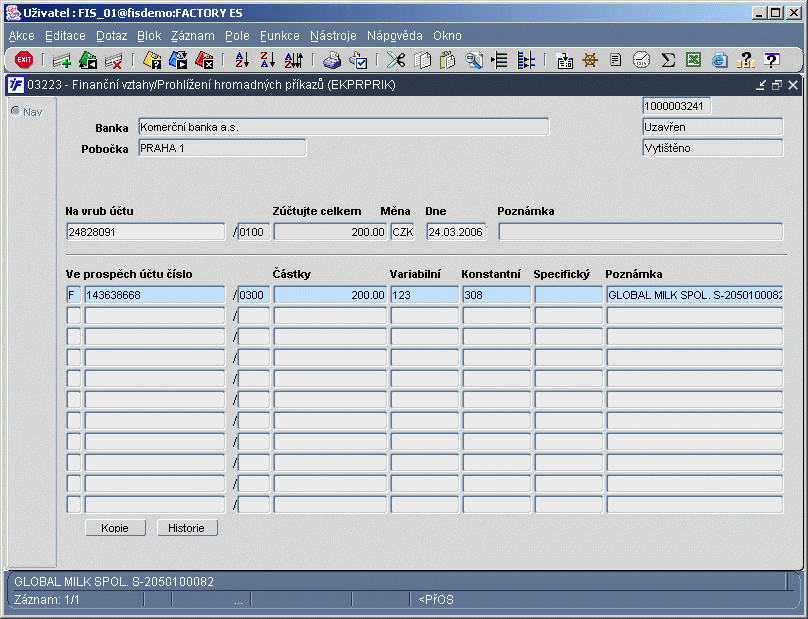Click the round gauge dial icon
Viewport: 808px width, 619px height.
tap(642, 61)
